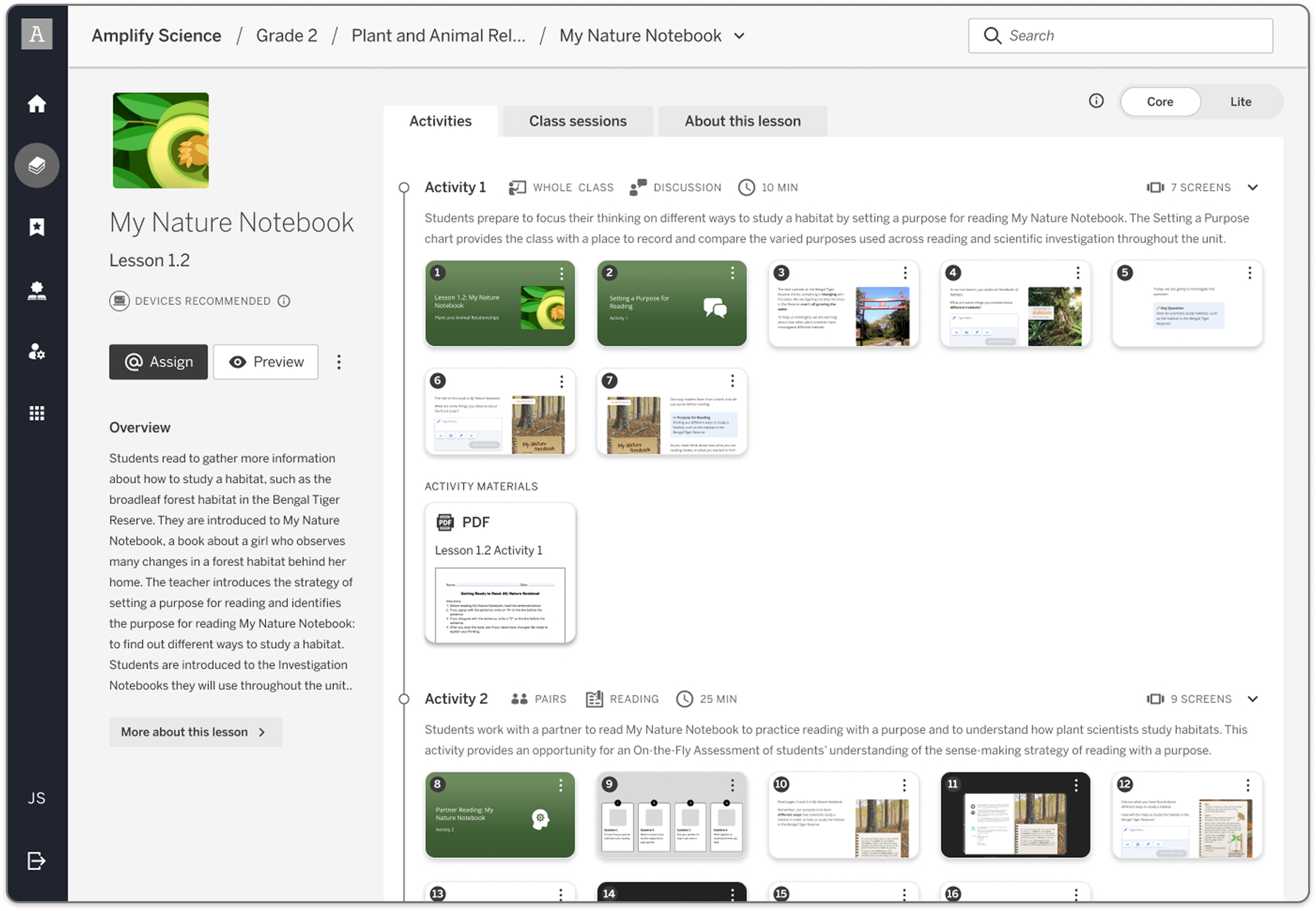The width and height of the screenshot is (1316, 911).
Task: Open the lesson more-options kebab beside Preview
Action: pyautogui.click(x=338, y=362)
